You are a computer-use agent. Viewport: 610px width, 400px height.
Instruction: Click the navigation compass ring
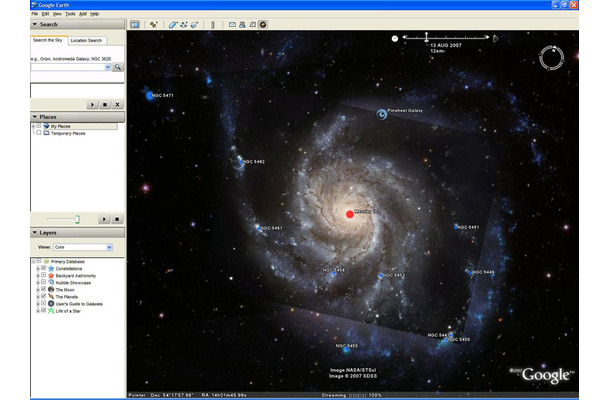click(x=551, y=58)
